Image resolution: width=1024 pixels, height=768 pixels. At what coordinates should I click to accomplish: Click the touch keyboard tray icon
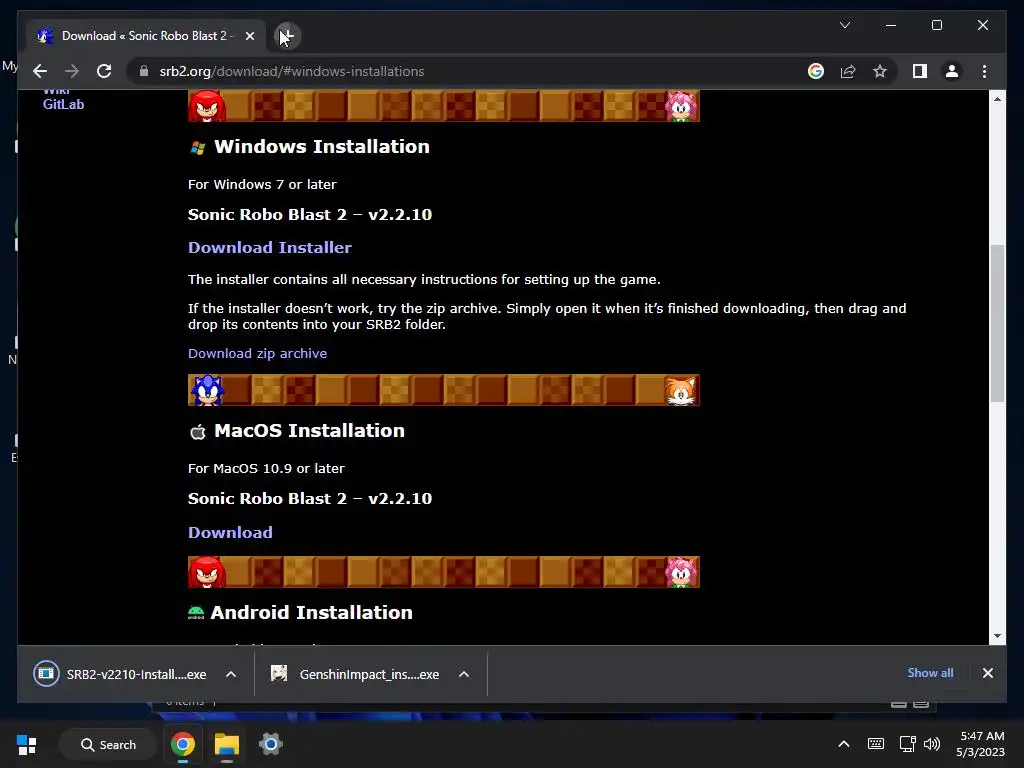(x=876, y=744)
